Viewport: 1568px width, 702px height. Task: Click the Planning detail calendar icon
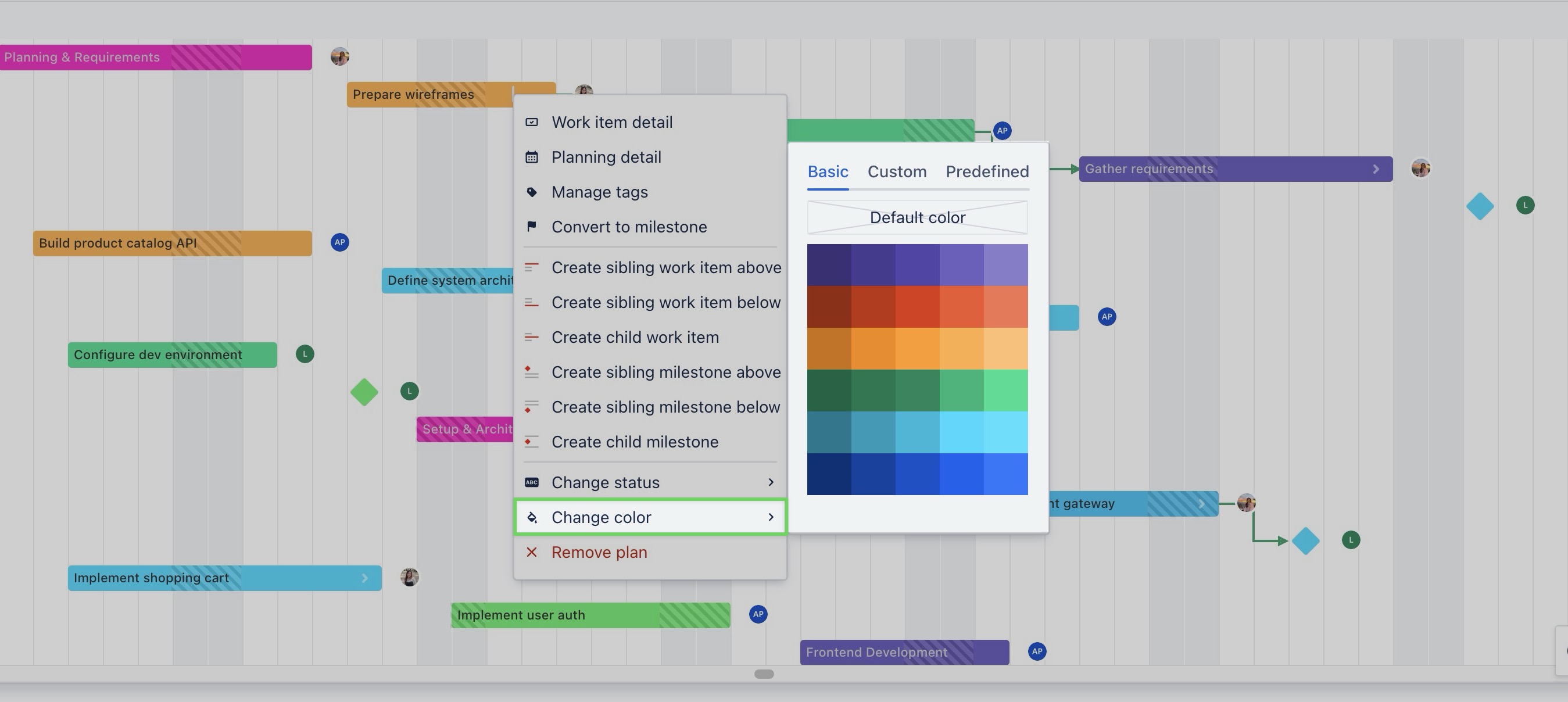531,157
